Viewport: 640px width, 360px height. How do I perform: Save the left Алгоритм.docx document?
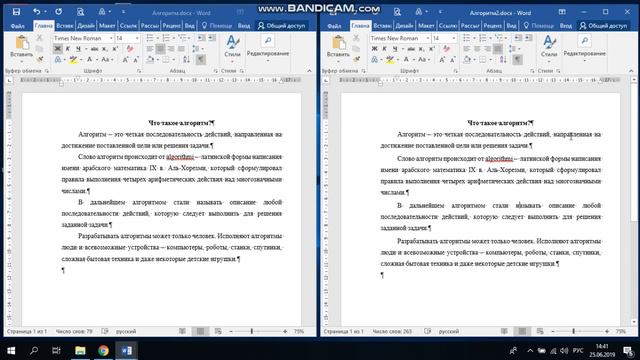[x=16, y=12]
